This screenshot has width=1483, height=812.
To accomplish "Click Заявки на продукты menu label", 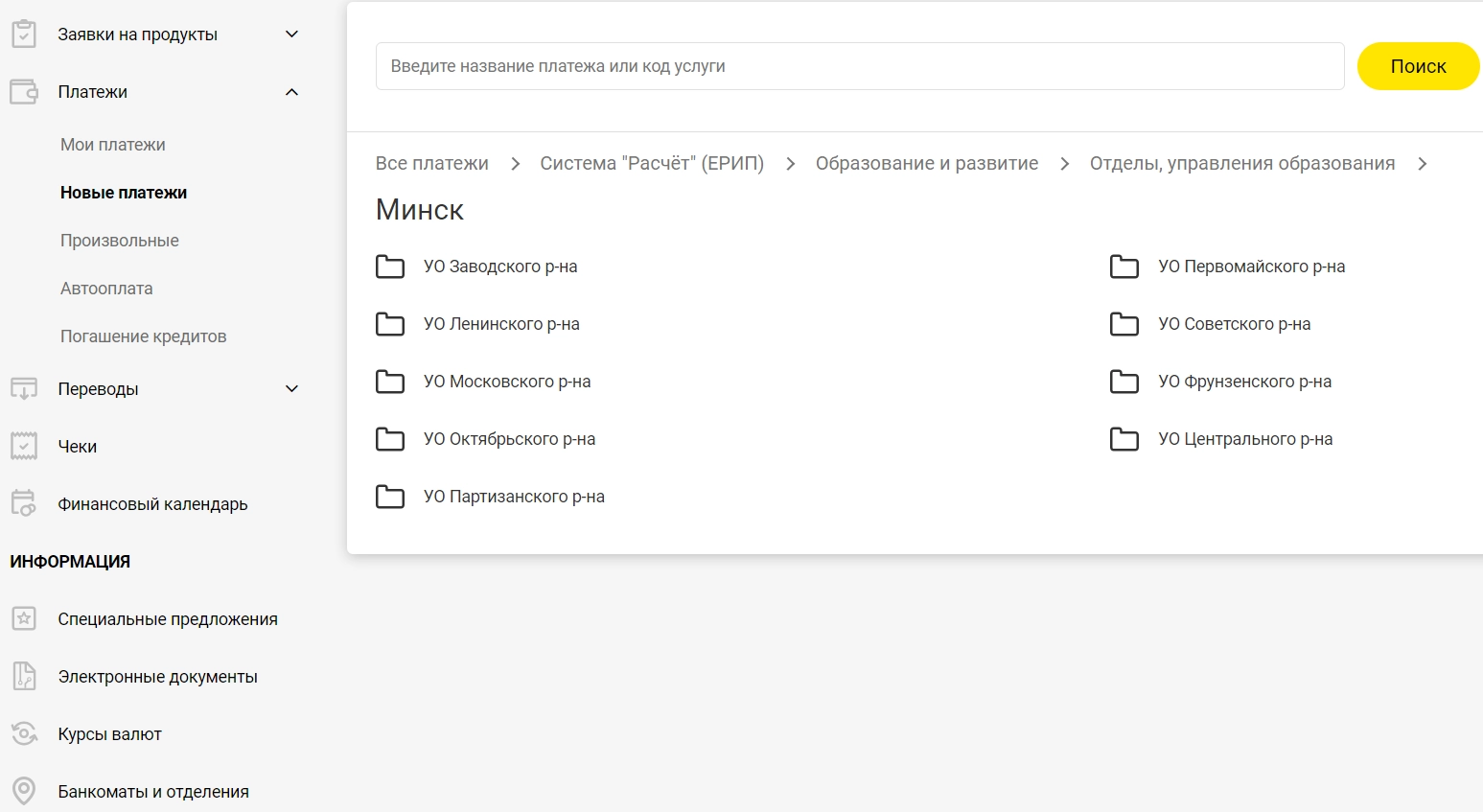I will click(x=138, y=35).
